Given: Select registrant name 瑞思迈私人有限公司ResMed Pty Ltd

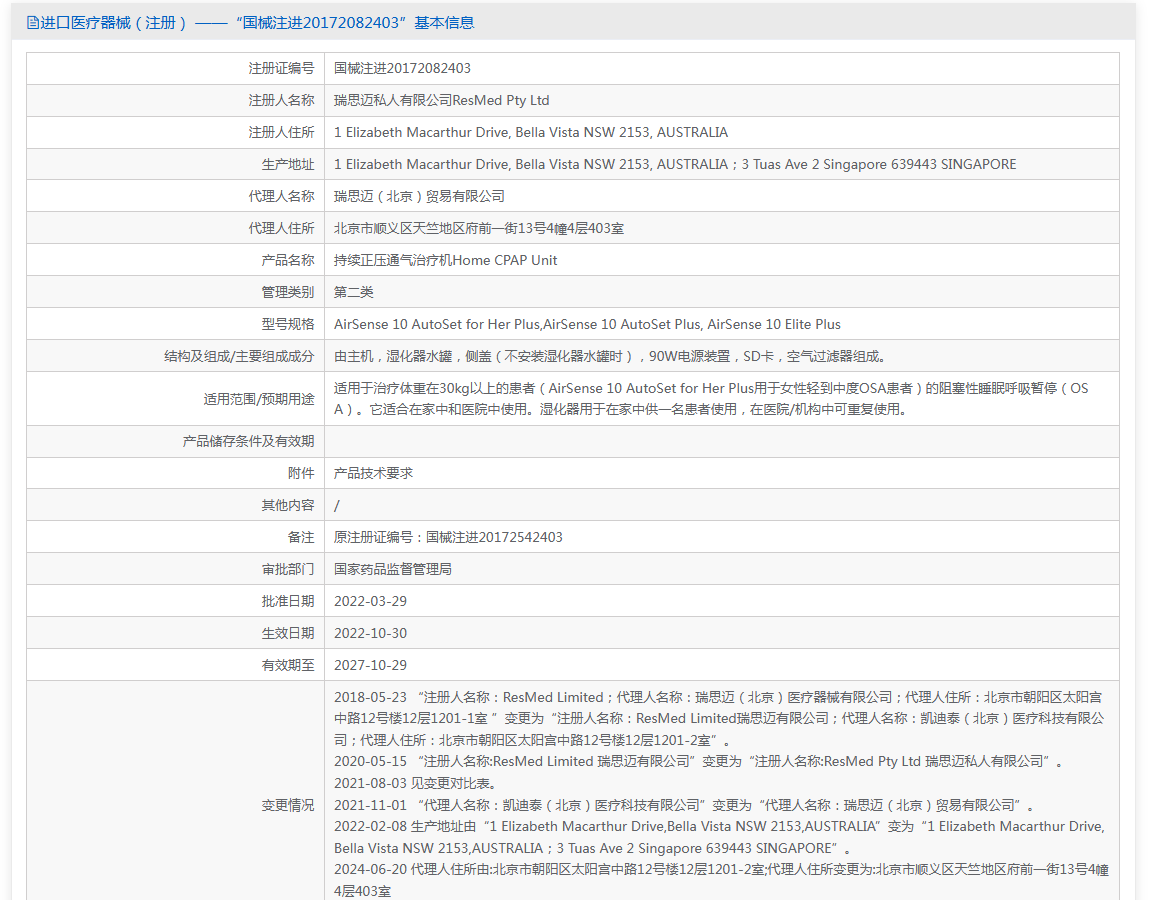Looking at the screenshot, I should pos(442,100).
